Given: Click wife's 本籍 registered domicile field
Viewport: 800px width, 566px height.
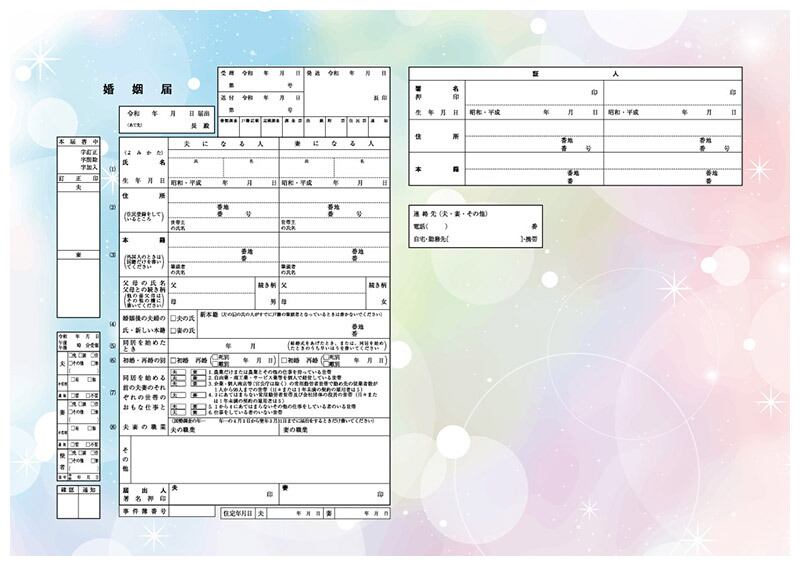Looking at the screenshot, I should click(x=333, y=251).
